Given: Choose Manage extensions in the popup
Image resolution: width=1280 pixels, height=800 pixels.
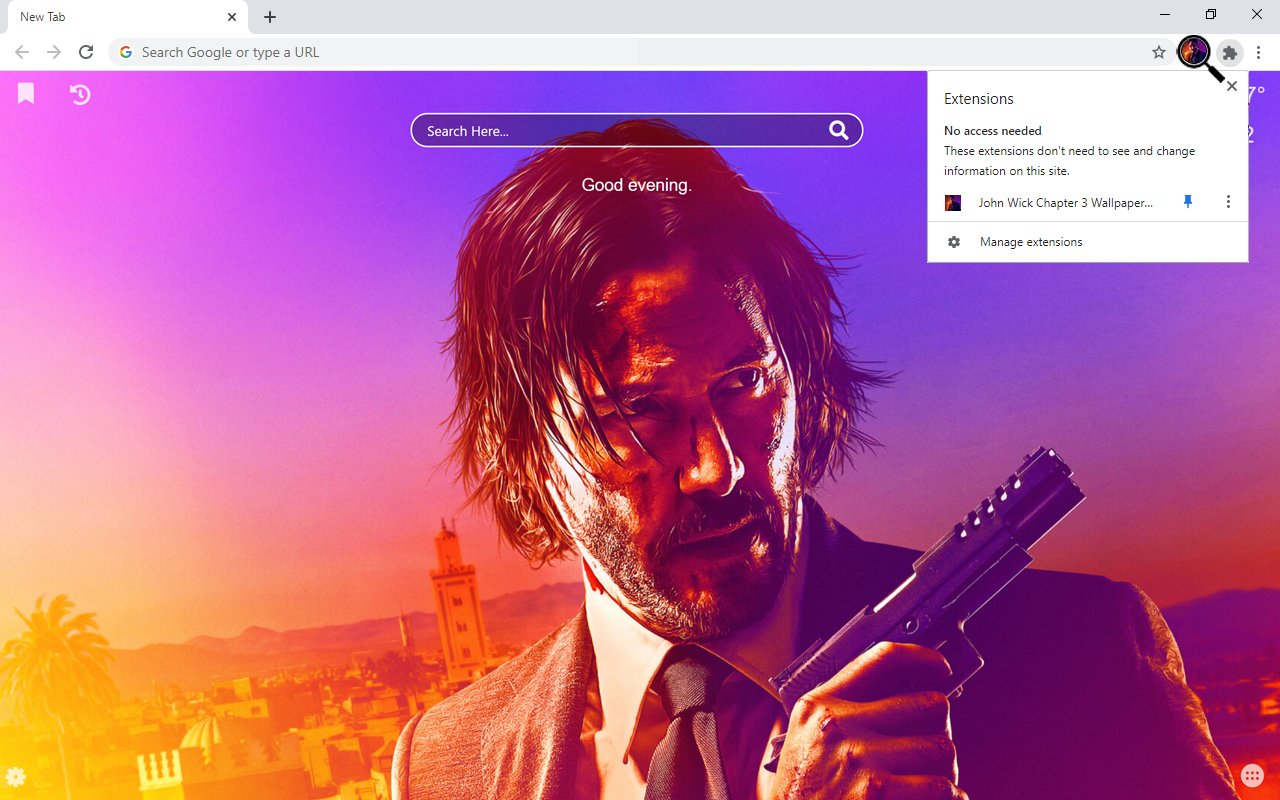Looking at the screenshot, I should [x=1031, y=242].
